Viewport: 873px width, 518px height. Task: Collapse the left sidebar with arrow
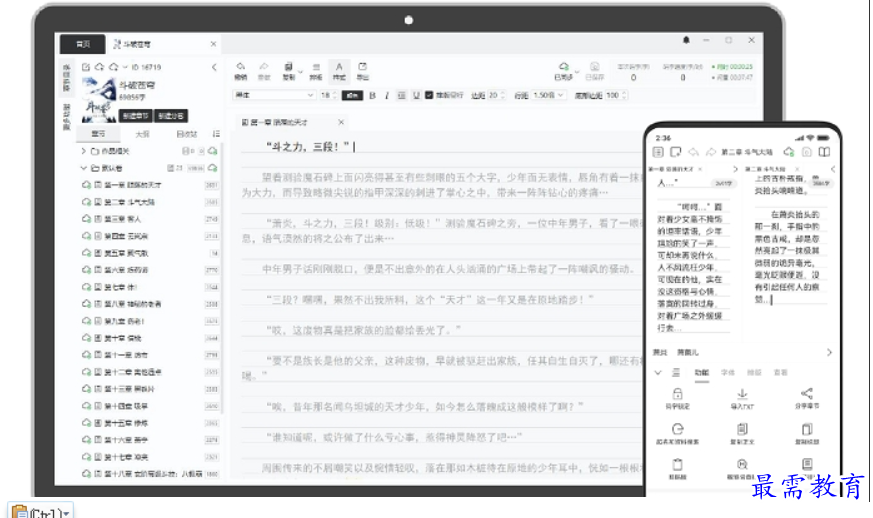tap(214, 67)
